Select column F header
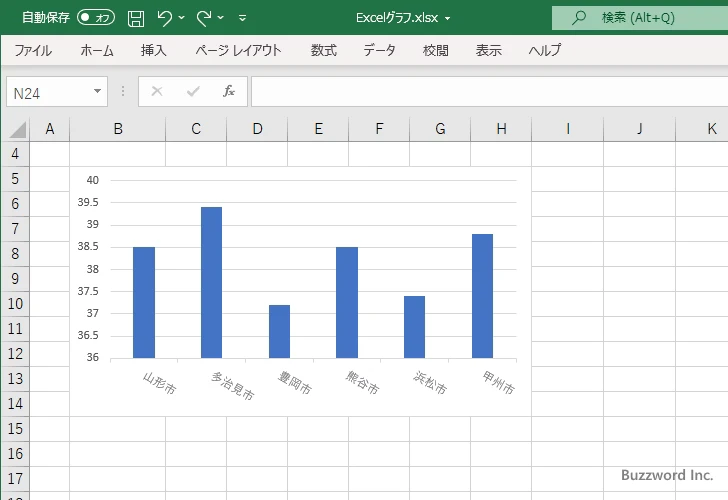The image size is (728, 500). [x=379, y=129]
